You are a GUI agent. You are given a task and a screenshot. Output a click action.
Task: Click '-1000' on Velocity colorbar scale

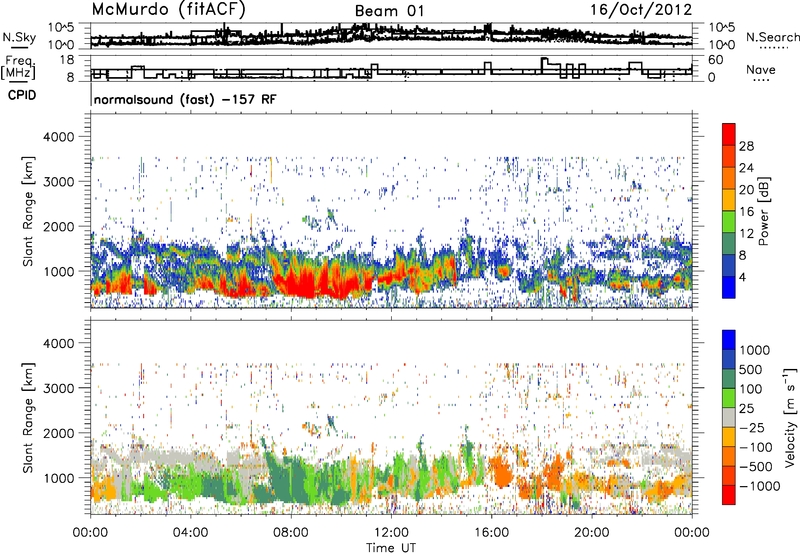759,486
